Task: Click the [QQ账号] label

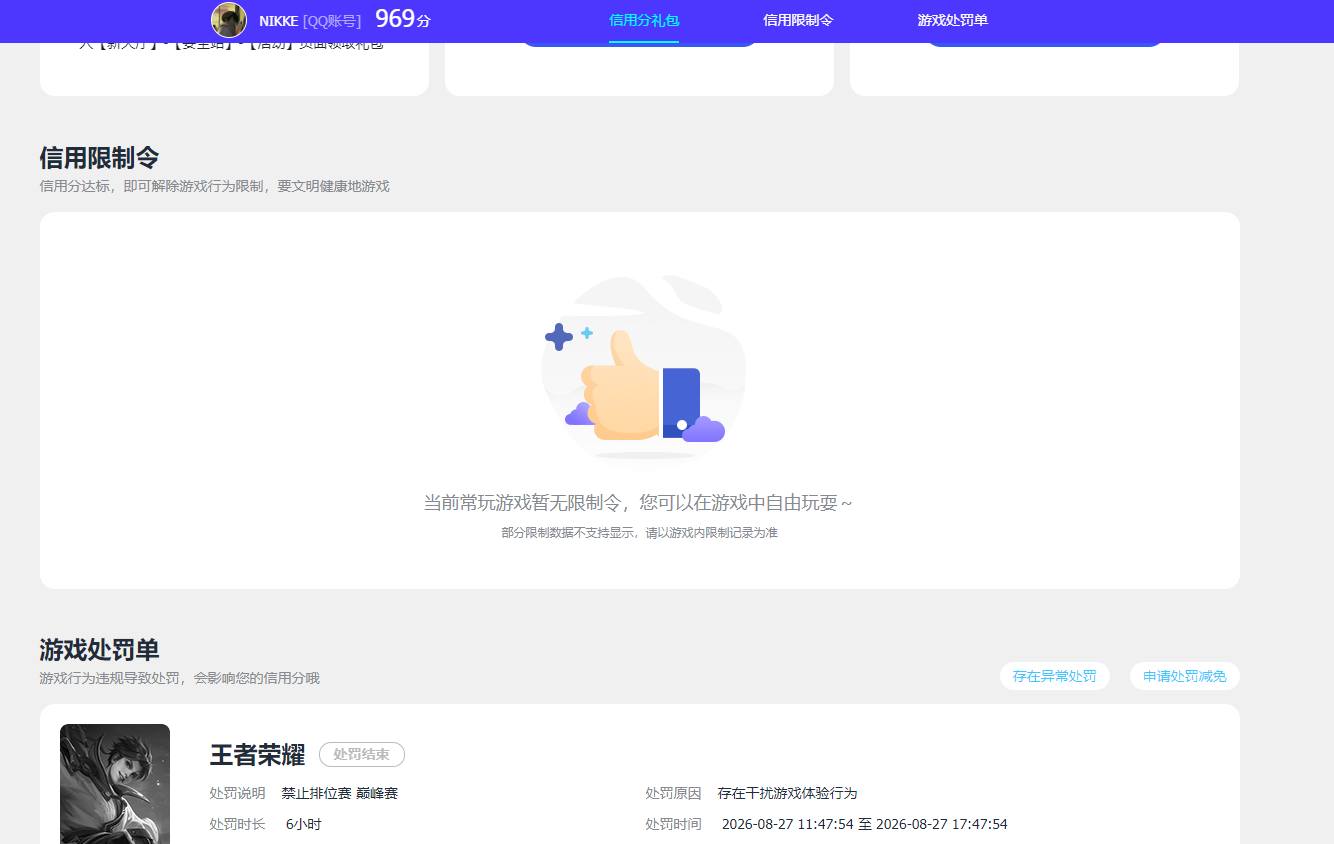Action: coord(332,21)
